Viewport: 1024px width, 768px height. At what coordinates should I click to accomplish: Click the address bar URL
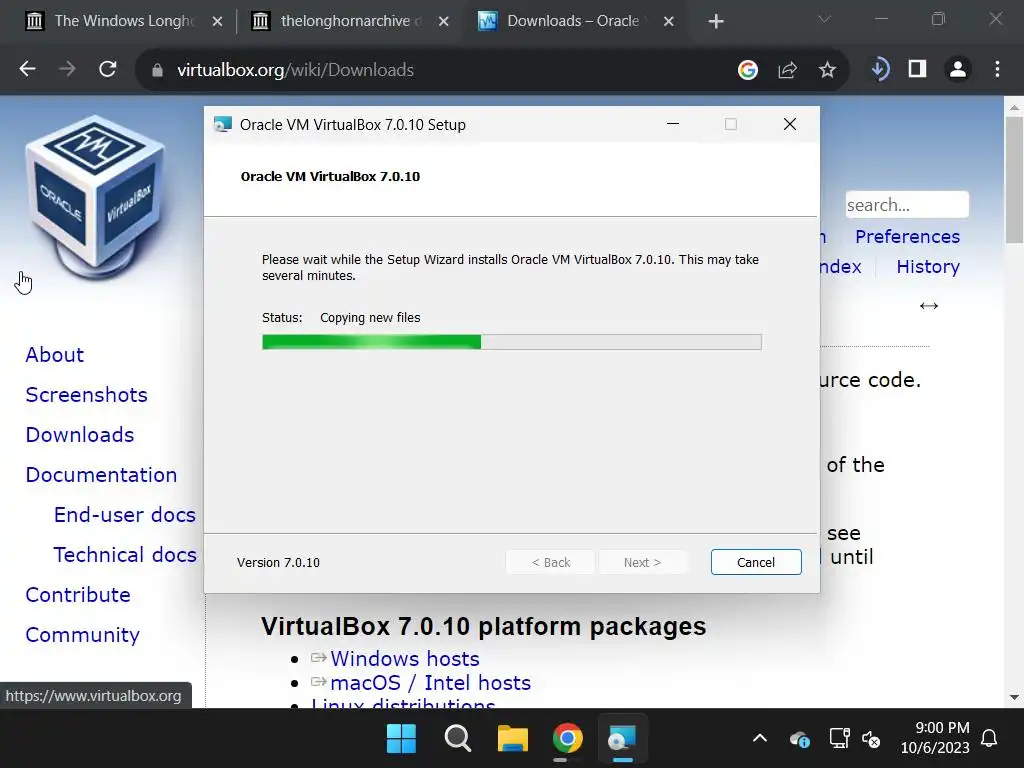coord(295,70)
